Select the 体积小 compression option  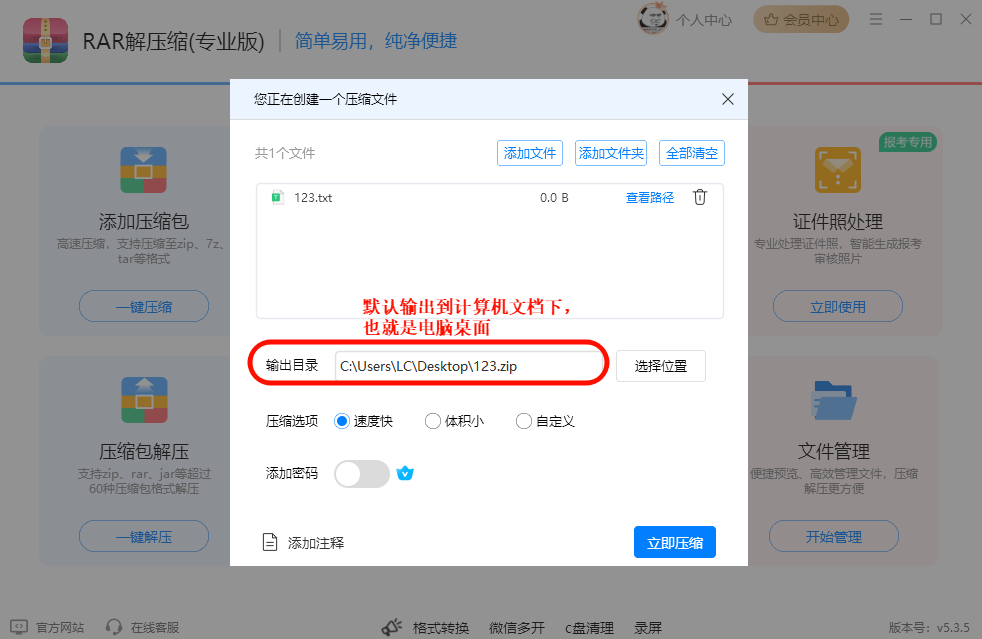click(x=431, y=421)
